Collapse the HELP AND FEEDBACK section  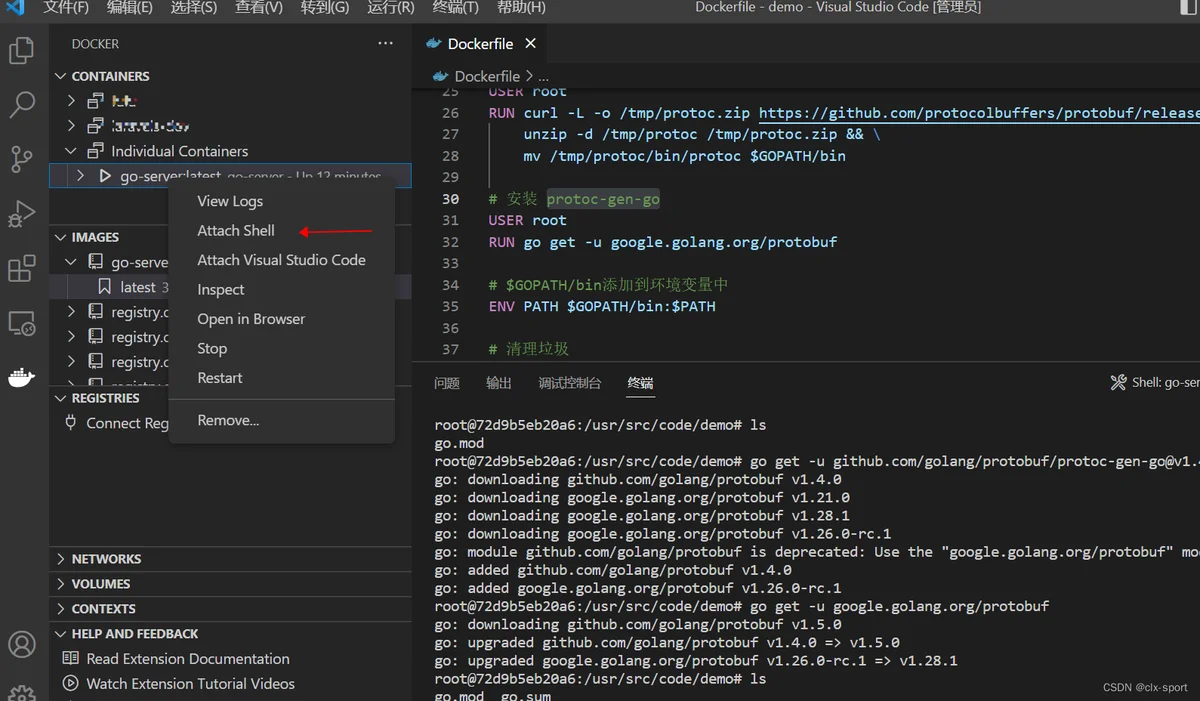[x=61, y=634]
